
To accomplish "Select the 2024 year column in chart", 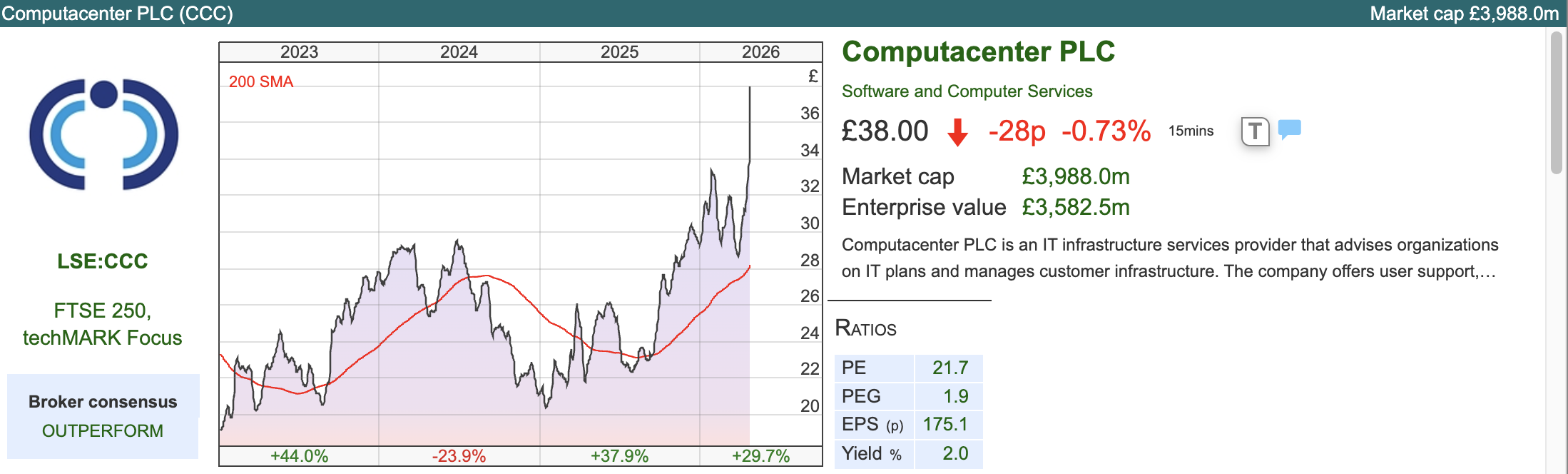I will coord(459,52).
